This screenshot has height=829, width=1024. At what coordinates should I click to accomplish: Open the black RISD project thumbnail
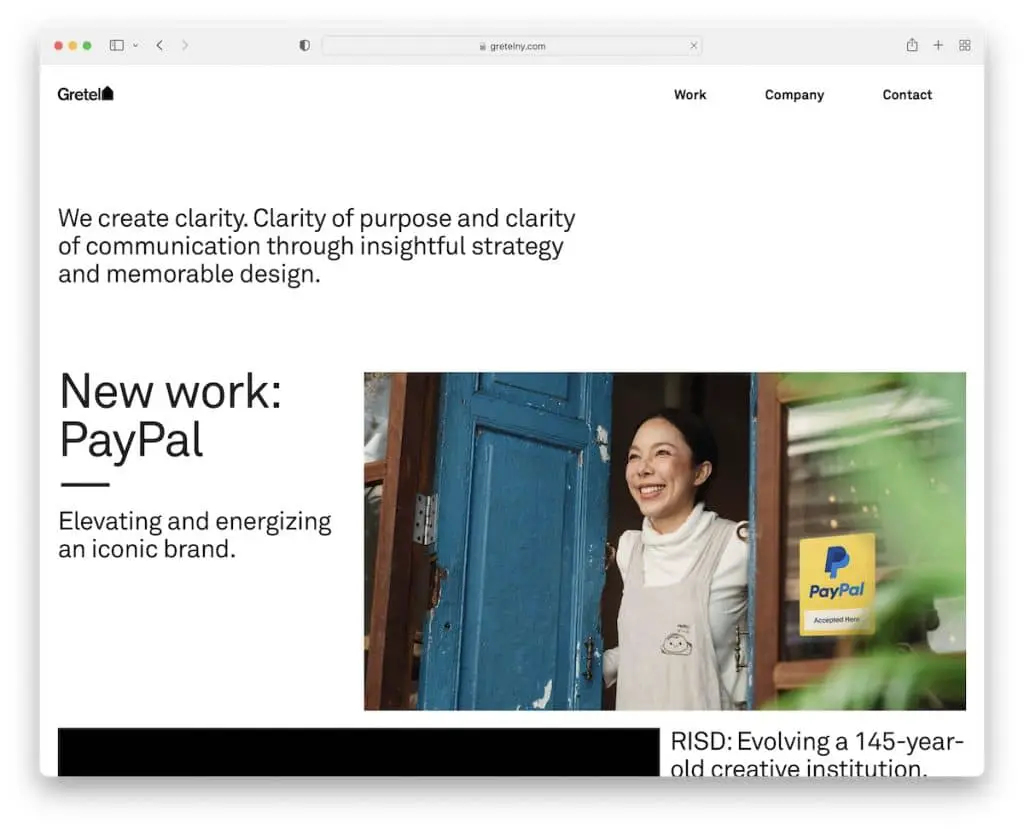tap(359, 752)
